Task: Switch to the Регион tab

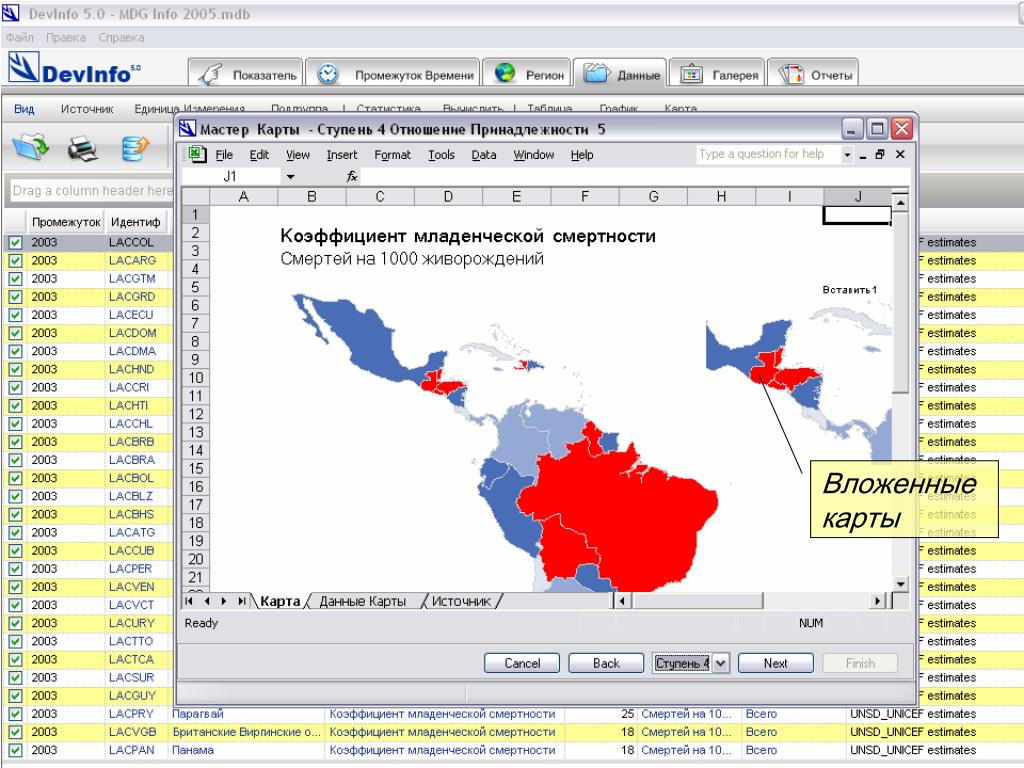Action: pos(527,74)
